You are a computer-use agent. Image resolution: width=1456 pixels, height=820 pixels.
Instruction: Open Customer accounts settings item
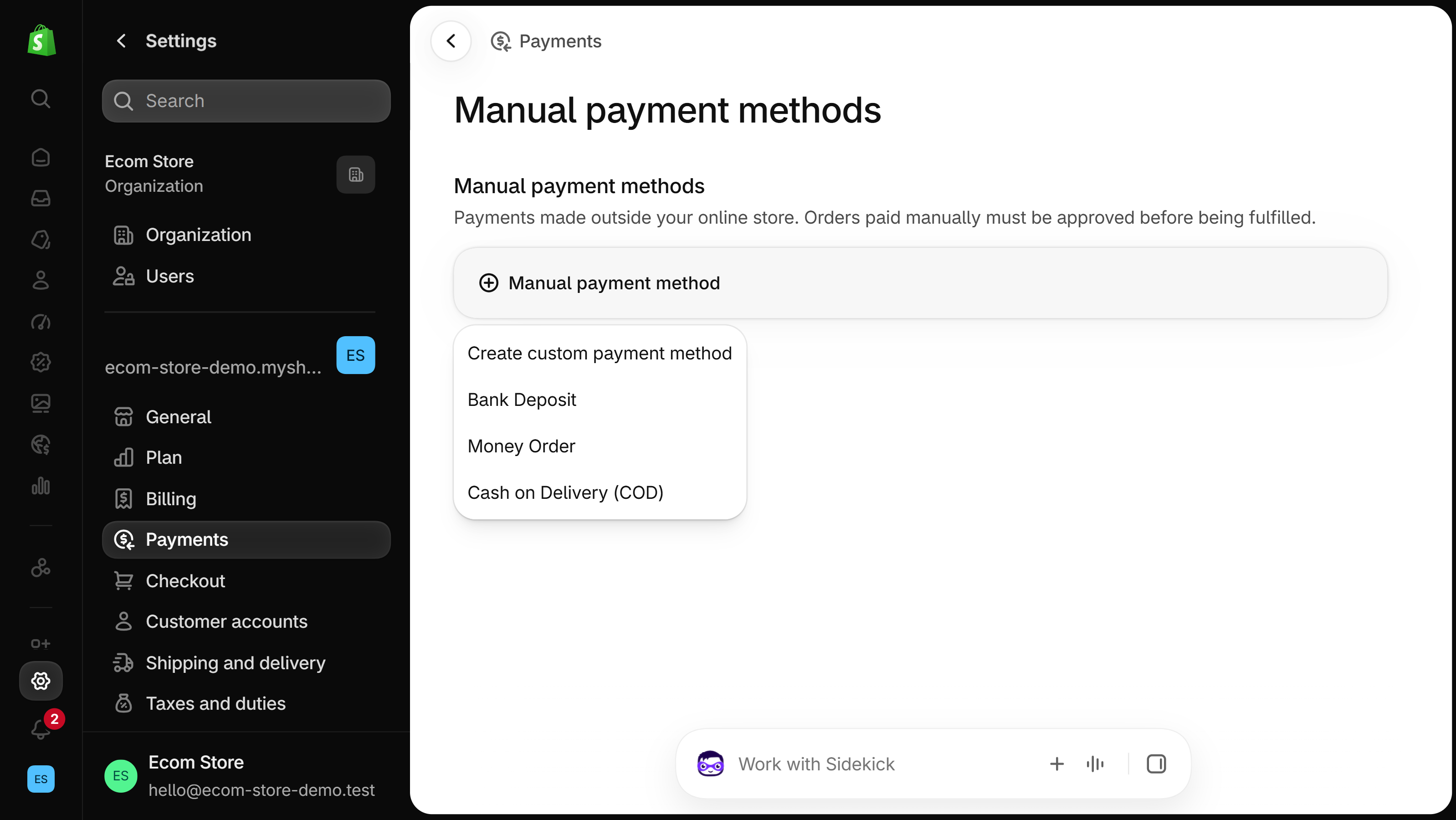[246, 622]
